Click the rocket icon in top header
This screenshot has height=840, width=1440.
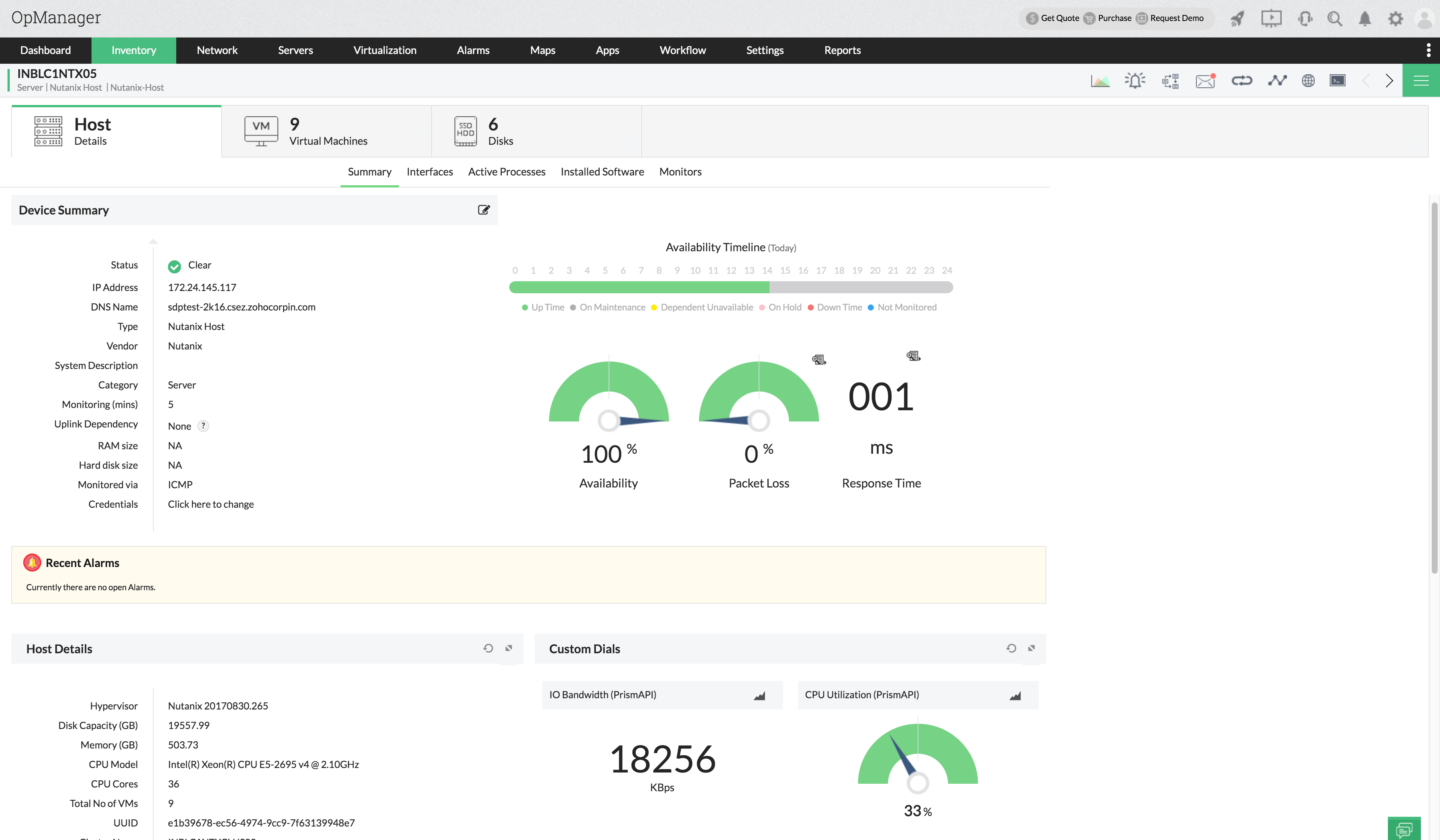(1238, 18)
